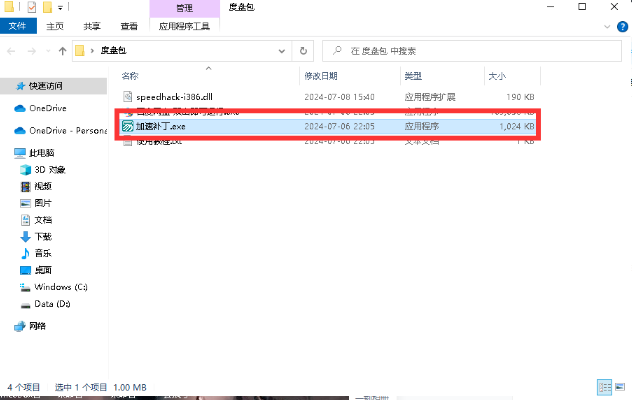The height and width of the screenshot is (400, 632).
Task: Switch to large icons view in status bar
Action: (618, 386)
